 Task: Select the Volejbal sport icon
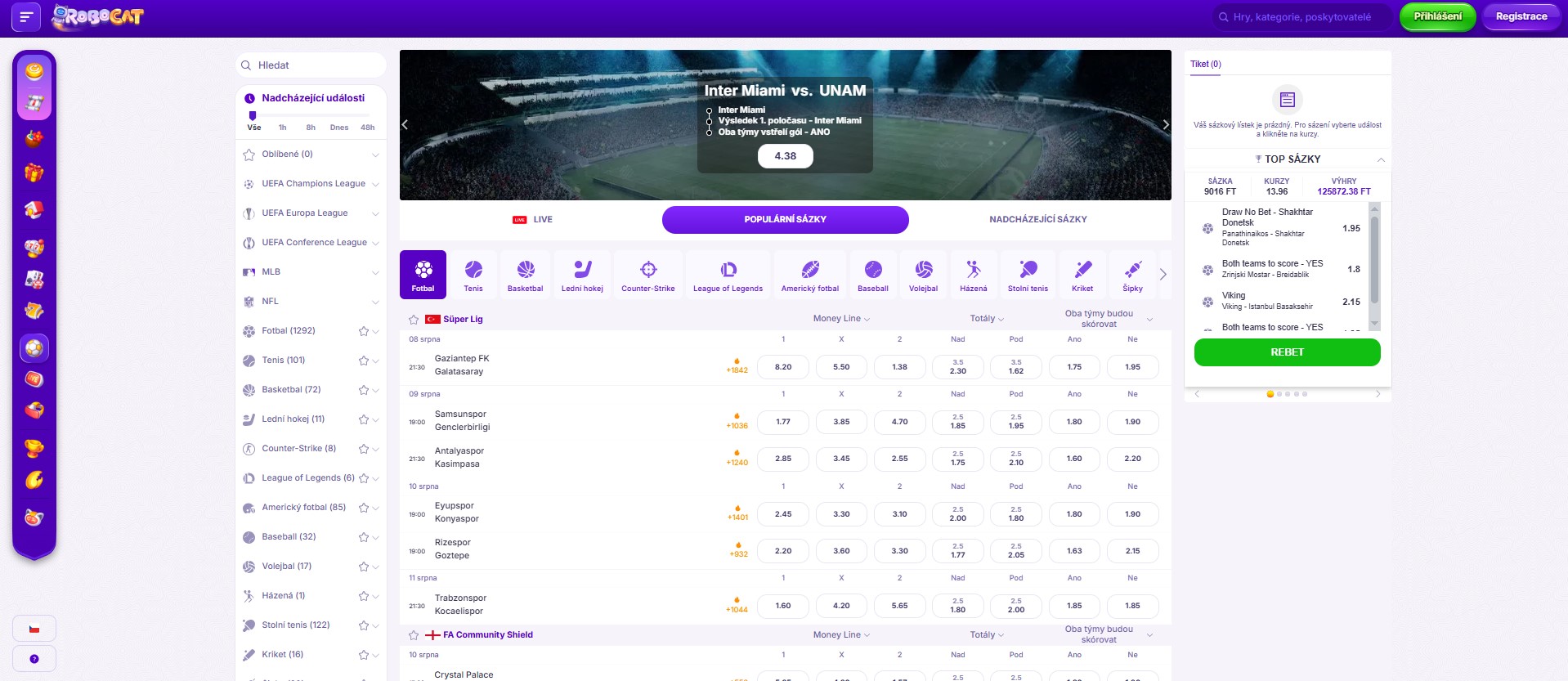click(924, 275)
